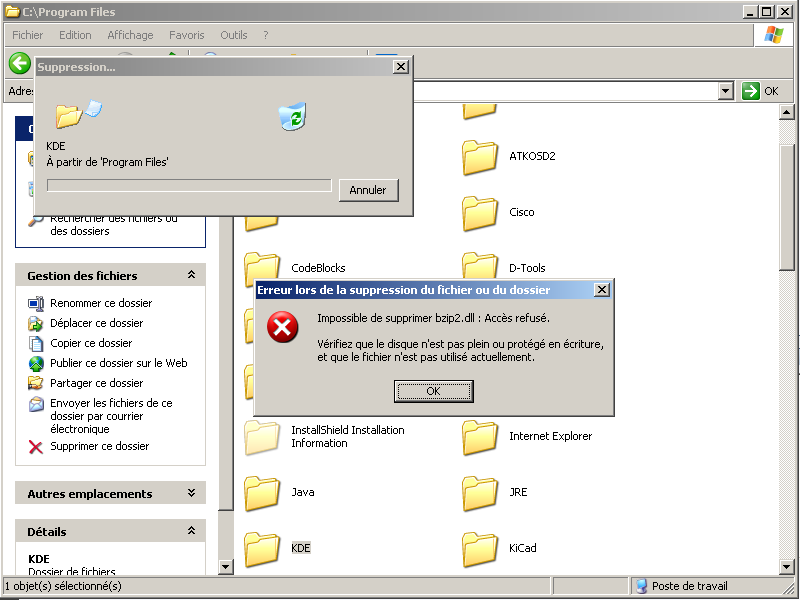Expand the Autres emplacements panel
This screenshot has height=600, width=800.
pos(191,493)
